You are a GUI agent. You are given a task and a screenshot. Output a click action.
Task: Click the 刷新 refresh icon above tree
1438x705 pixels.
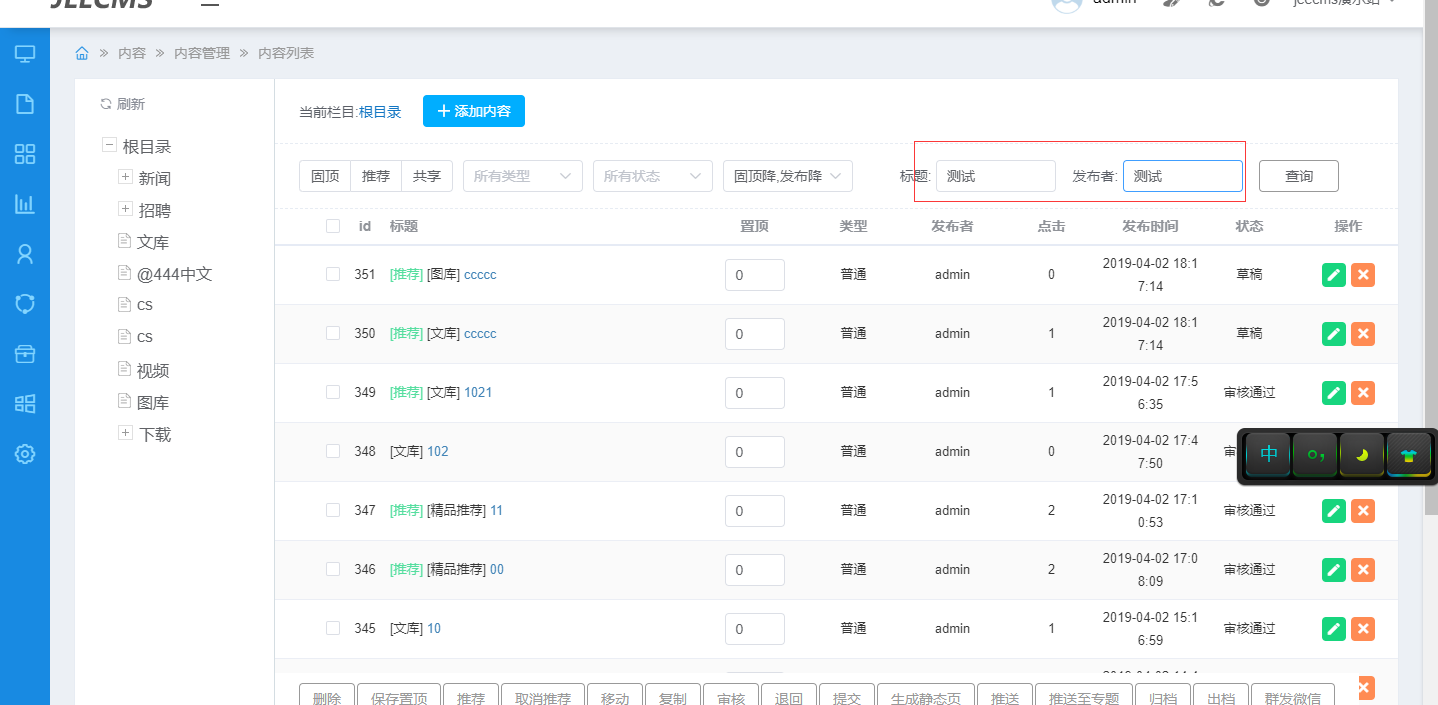[106, 104]
